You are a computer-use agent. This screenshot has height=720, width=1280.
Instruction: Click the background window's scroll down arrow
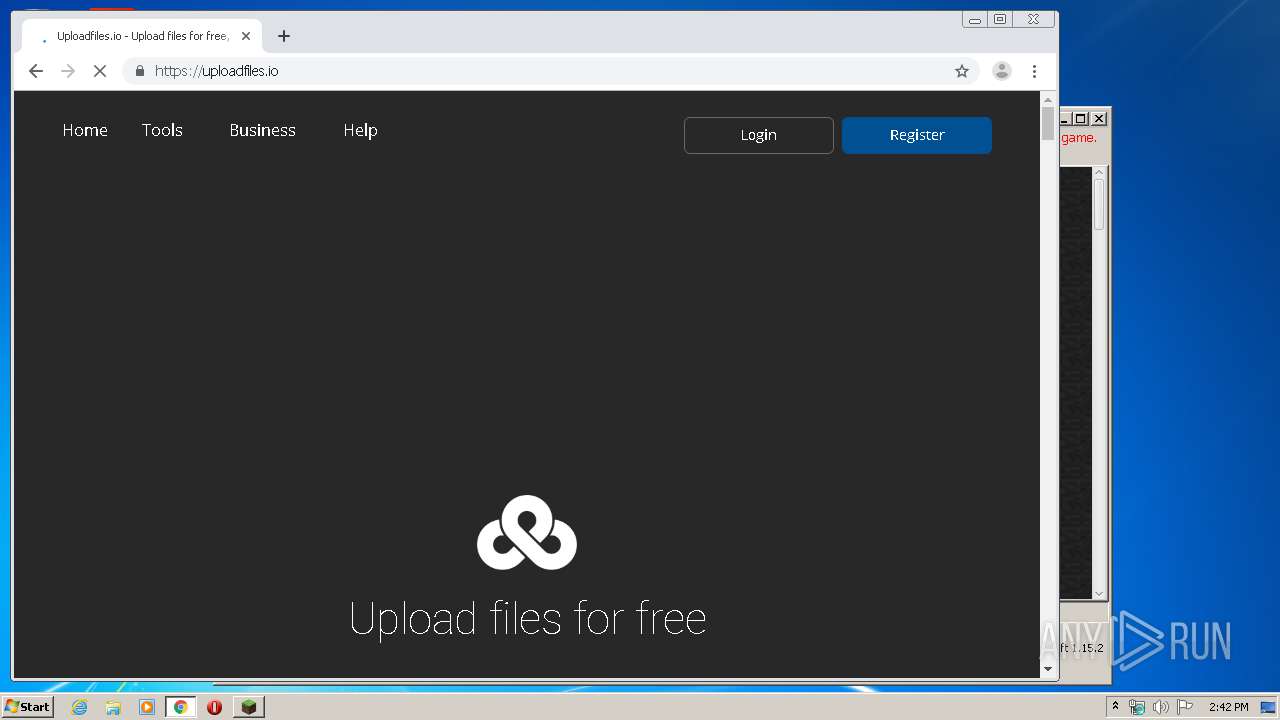[x=1099, y=593]
